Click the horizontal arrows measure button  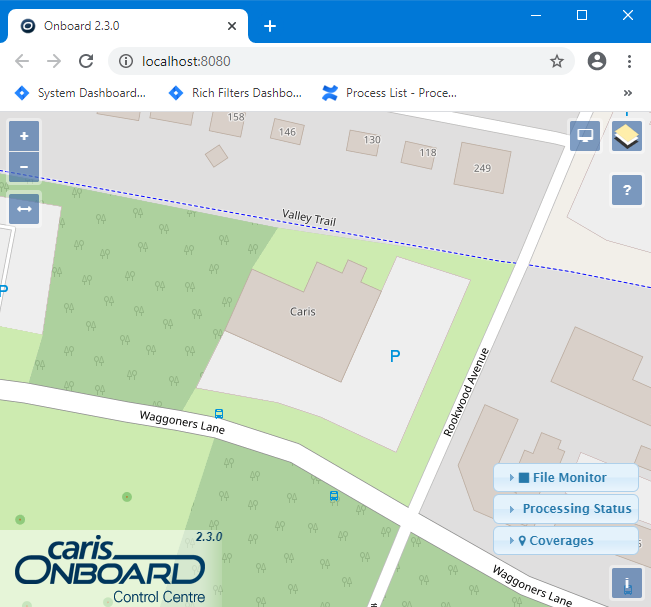coord(24,209)
